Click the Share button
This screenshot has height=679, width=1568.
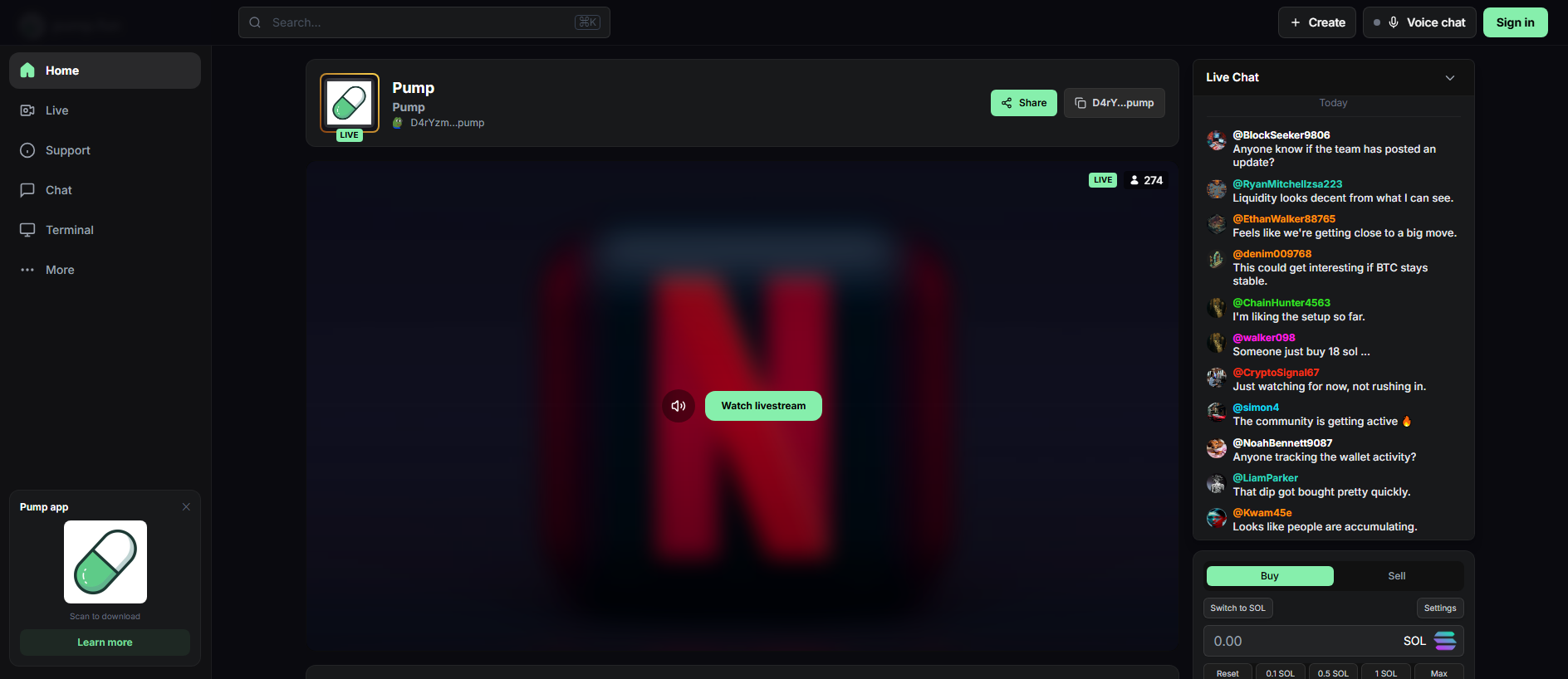tap(1024, 103)
